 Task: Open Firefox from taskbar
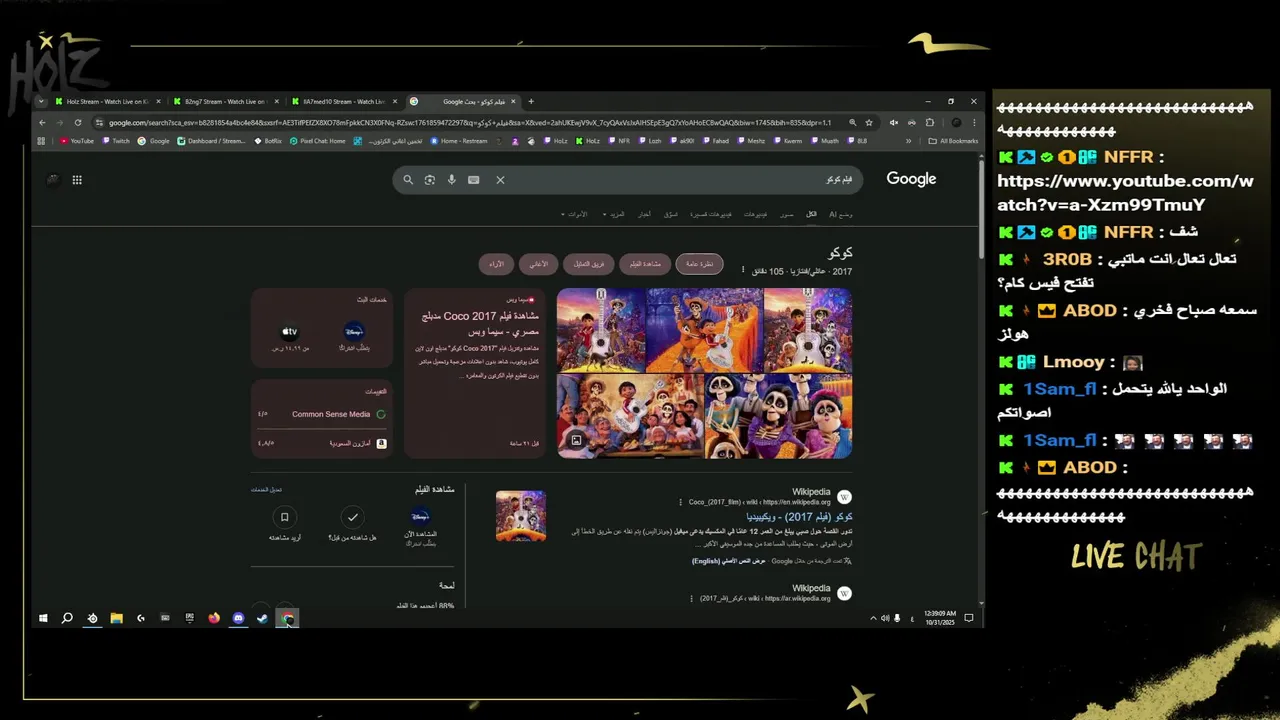[x=214, y=619]
